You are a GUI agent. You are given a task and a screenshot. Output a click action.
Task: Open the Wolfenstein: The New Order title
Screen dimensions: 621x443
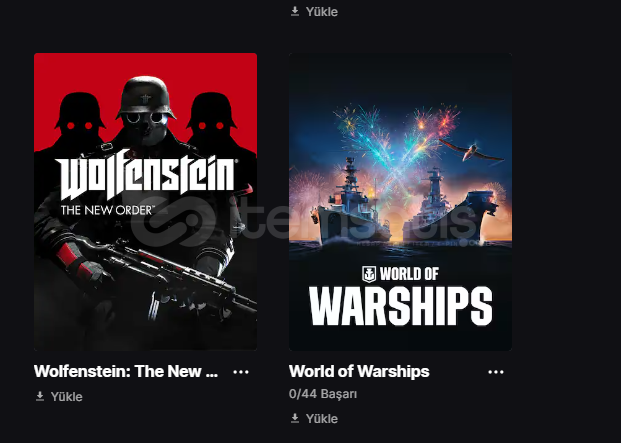pos(126,371)
